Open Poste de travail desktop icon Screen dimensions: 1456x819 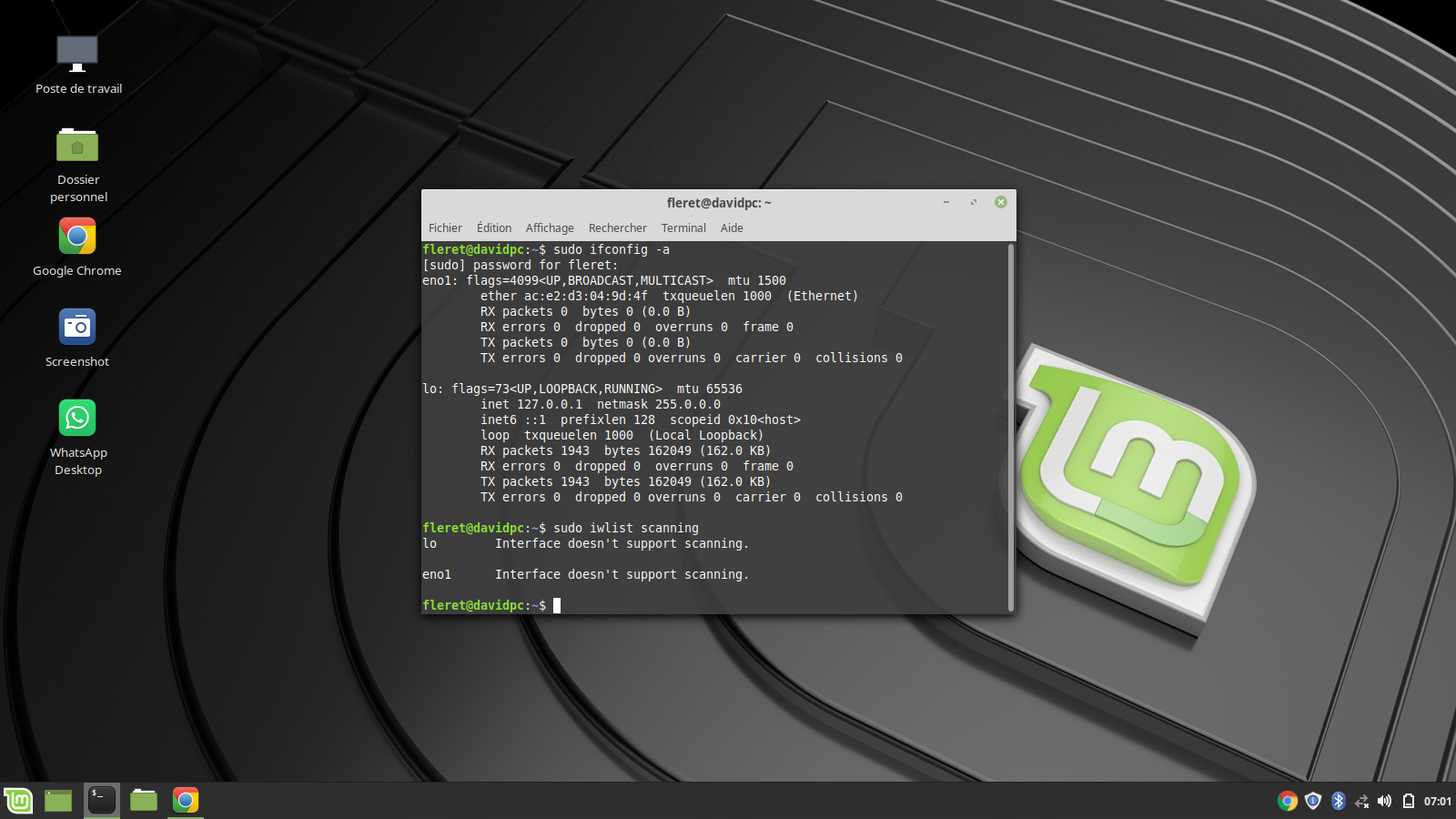(x=77, y=55)
